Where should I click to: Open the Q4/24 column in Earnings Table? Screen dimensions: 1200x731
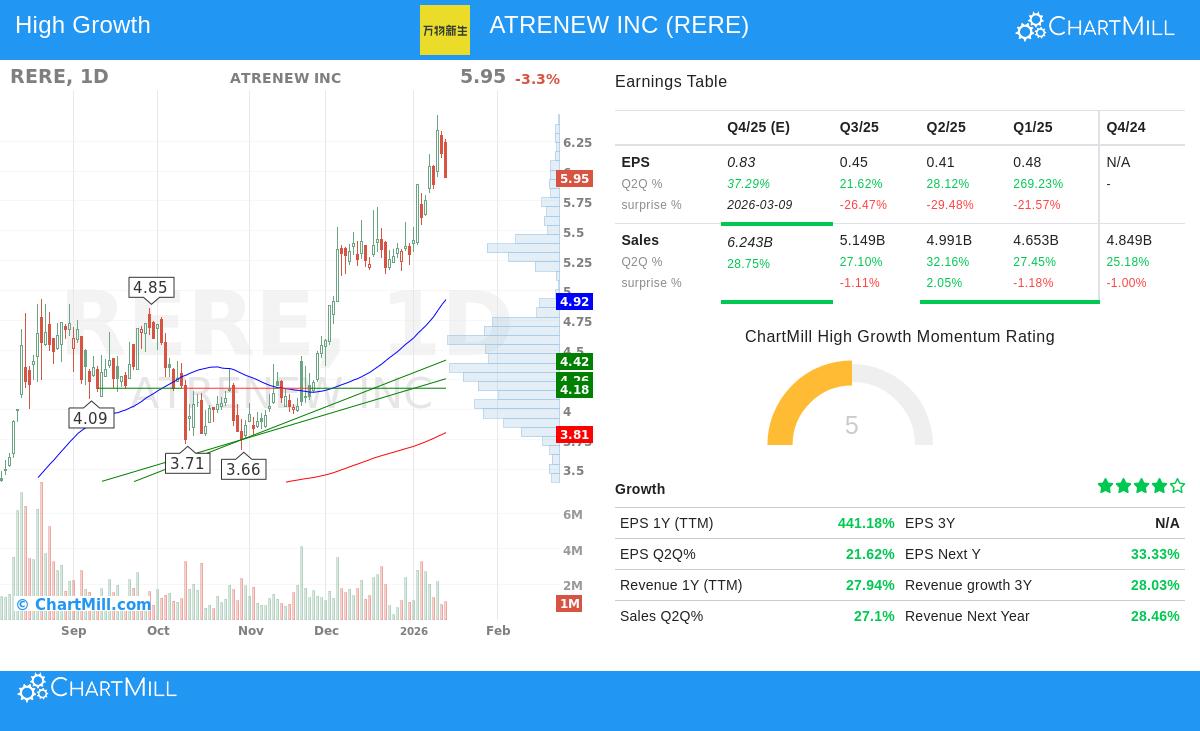(1125, 127)
